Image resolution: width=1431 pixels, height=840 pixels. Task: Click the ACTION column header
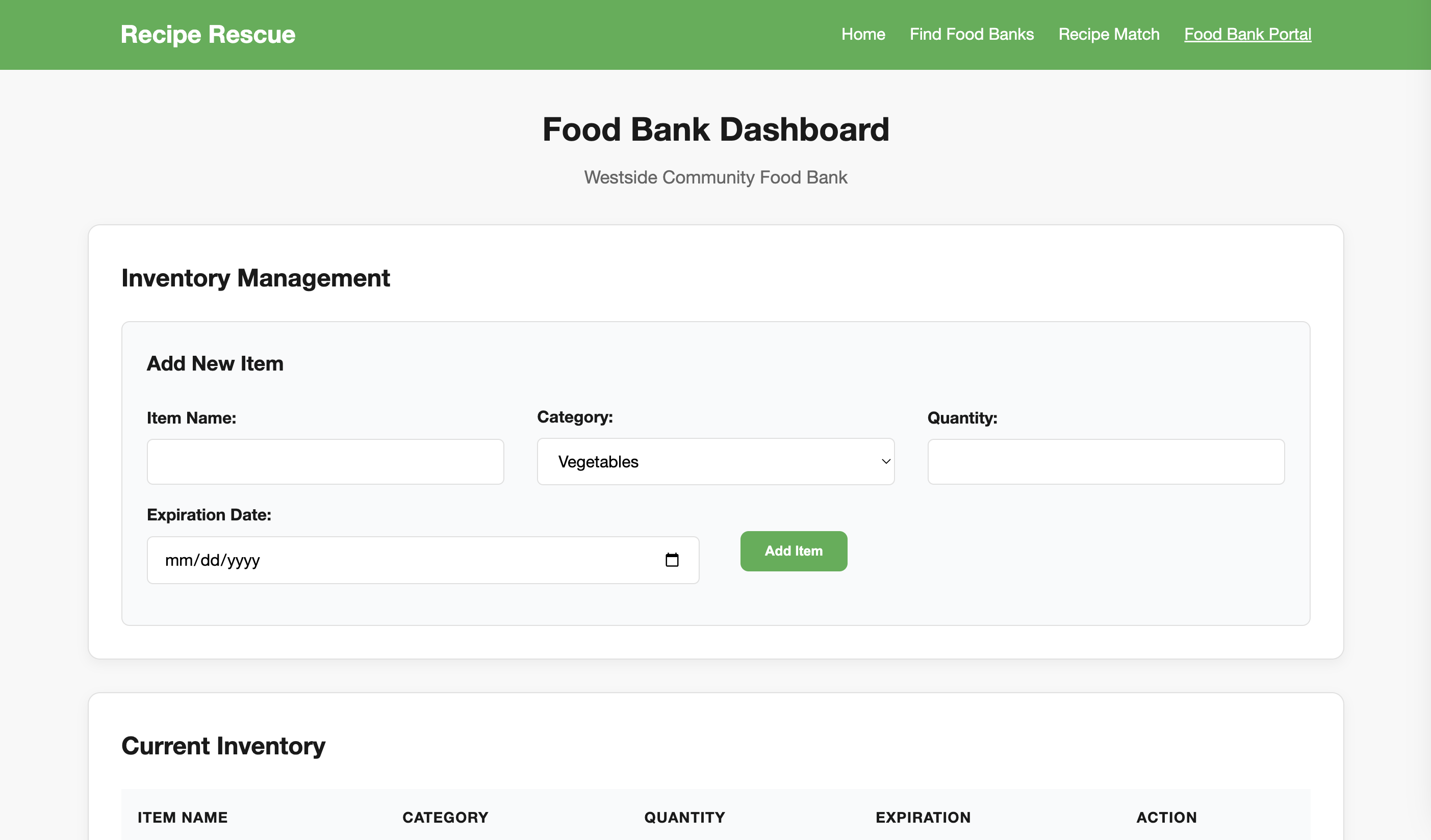point(1166,817)
